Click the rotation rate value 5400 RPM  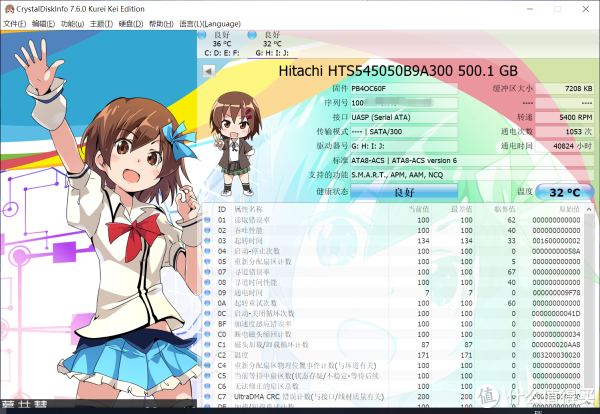pyautogui.click(x=564, y=117)
